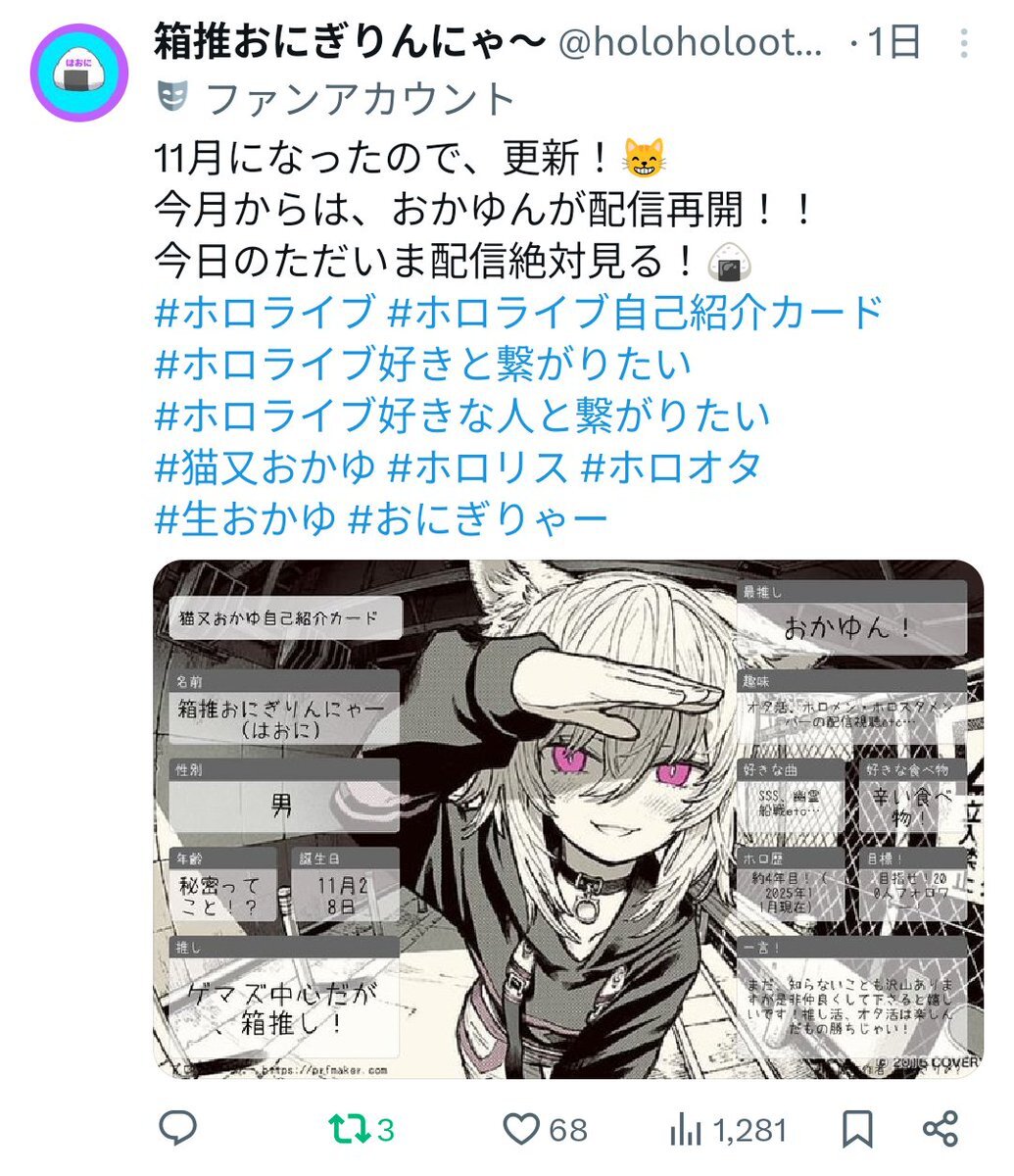Bookmark this post
Image resolution: width=1014 pixels, height=1176 pixels.
click(x=858, y=1129)
